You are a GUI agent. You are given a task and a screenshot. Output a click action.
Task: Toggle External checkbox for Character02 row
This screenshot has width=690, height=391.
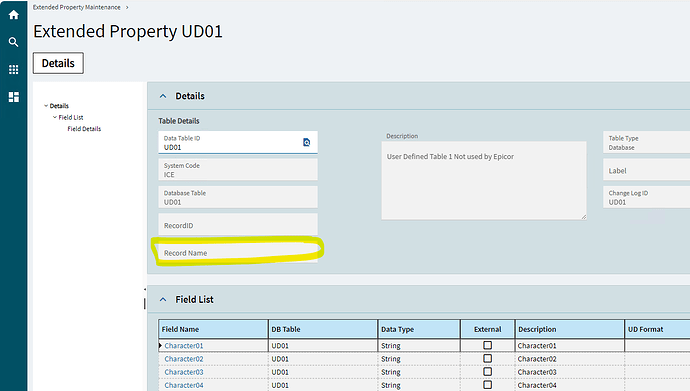pyautogui.click(x=488, y=358)
